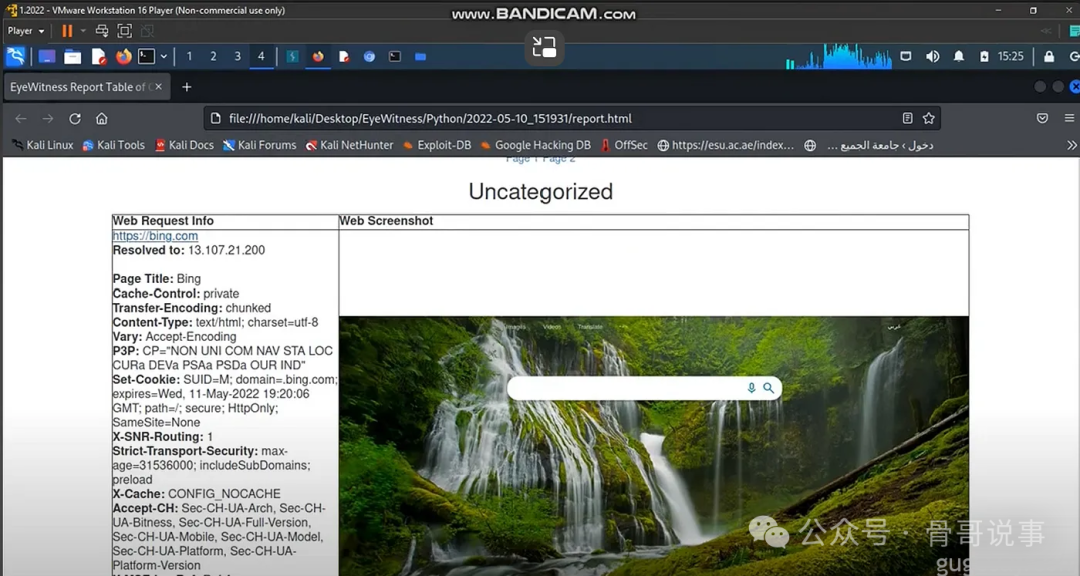
Task: Open the Kali Forums bookmark
Action: 260,145
